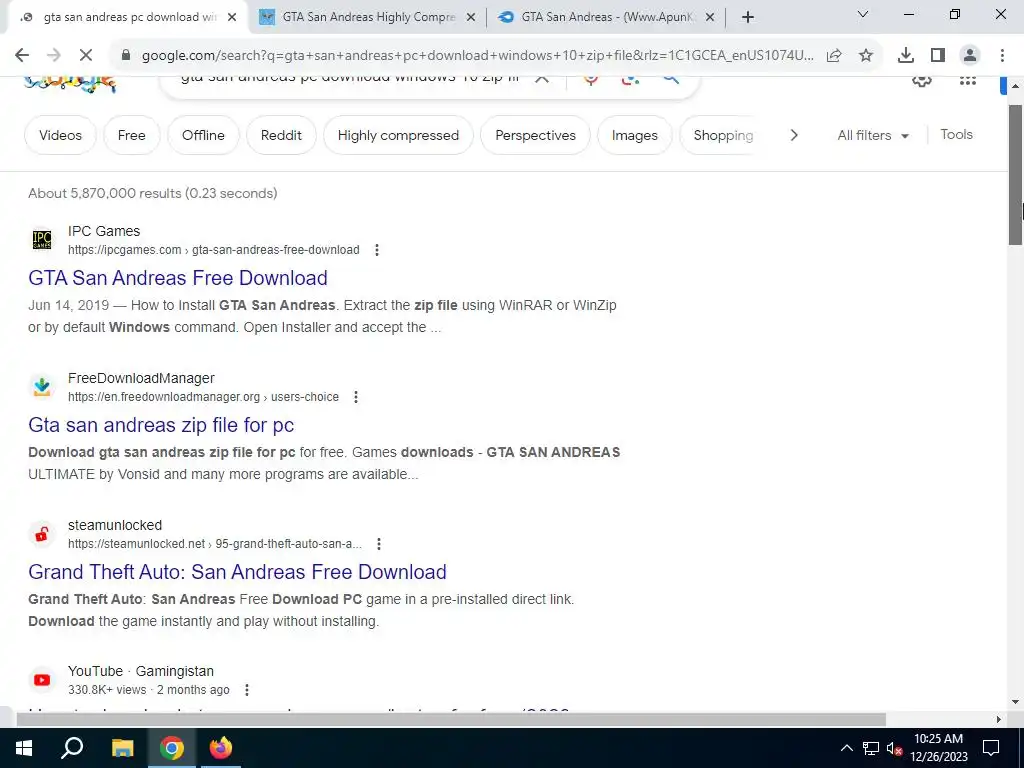Click the steamunlocked.net URL breadcrumb
The height and width of the screenshot is (768, 1024).
point(215,544)
